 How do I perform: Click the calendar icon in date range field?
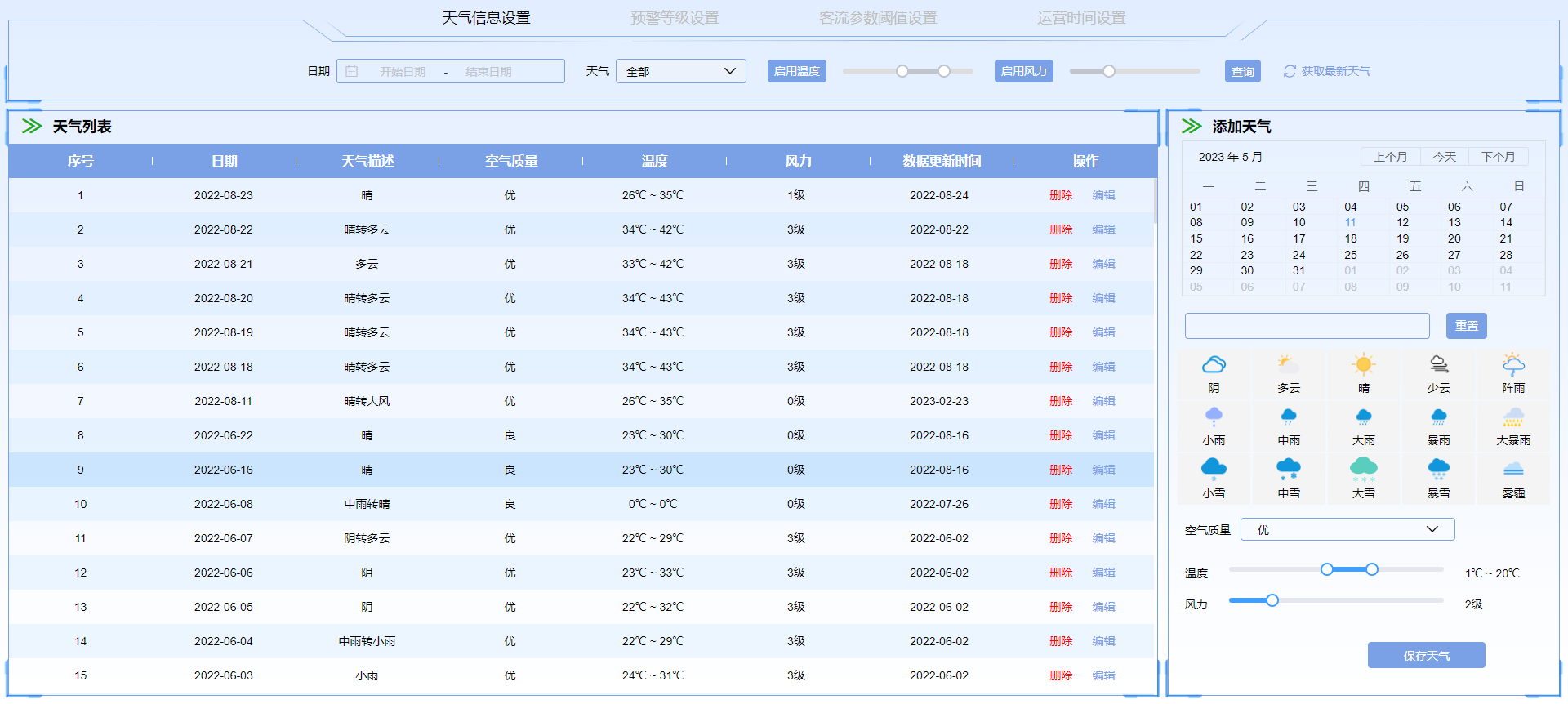[x=352, y=72]
